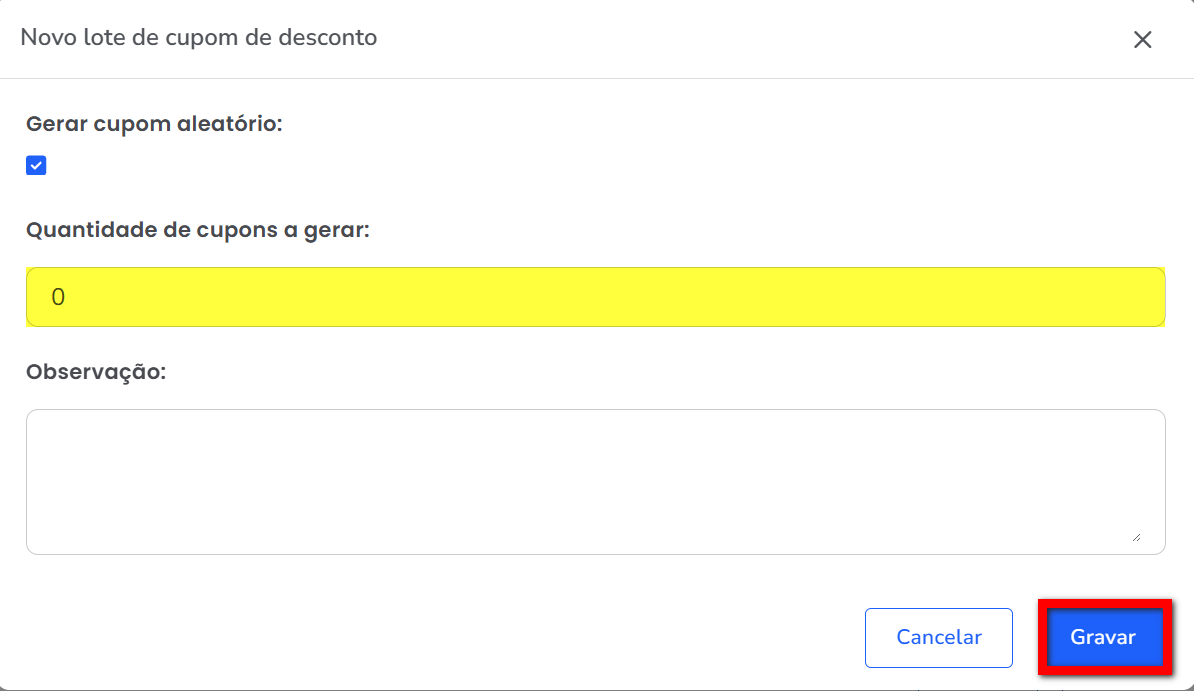Click the red-outlined Gravar button
The width and height of the screenshot is (1194, 691).
click(x=1103, y=638)
